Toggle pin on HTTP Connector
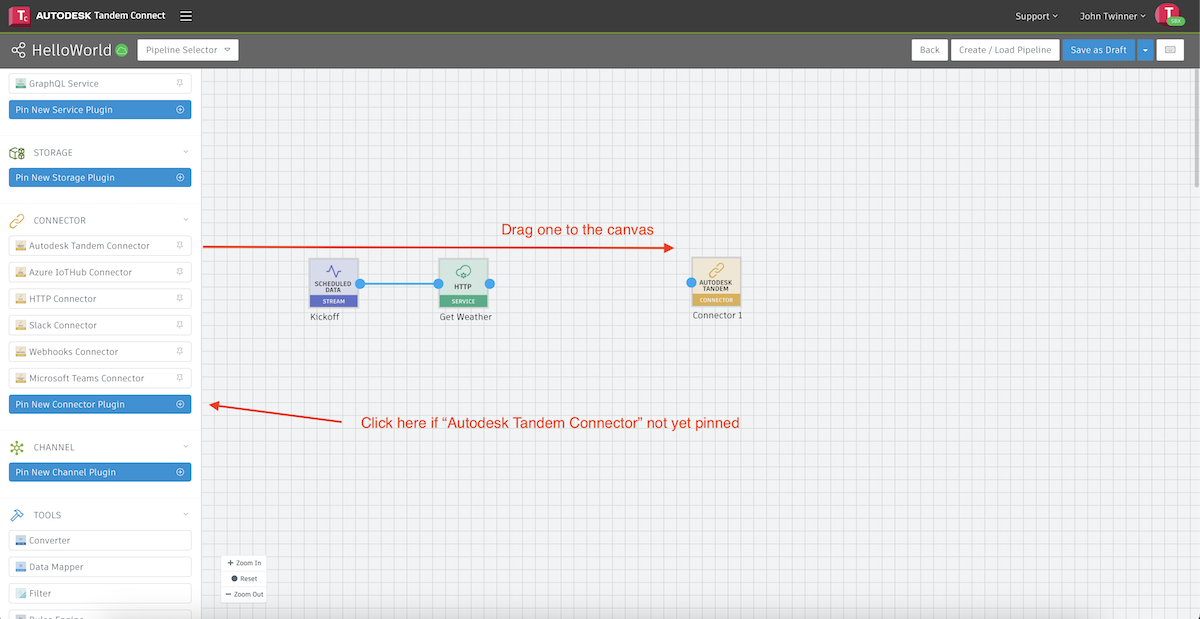The image size is (1200, 619). [180, 298]
